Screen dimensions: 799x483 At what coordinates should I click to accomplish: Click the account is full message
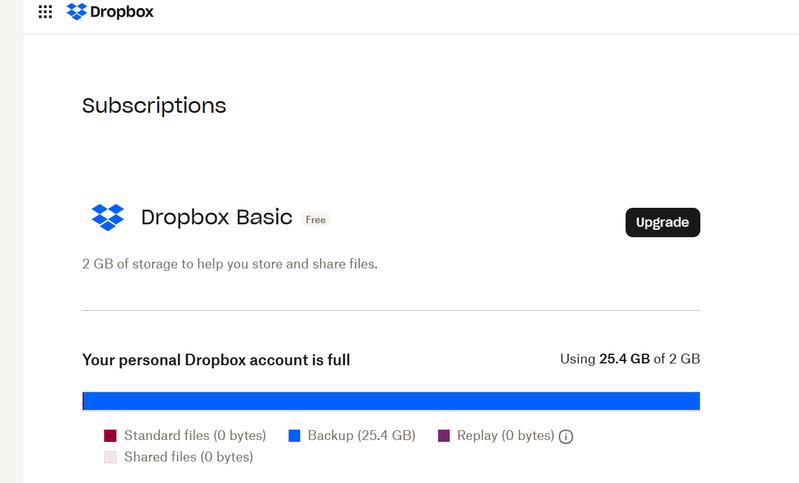[216, 360]
